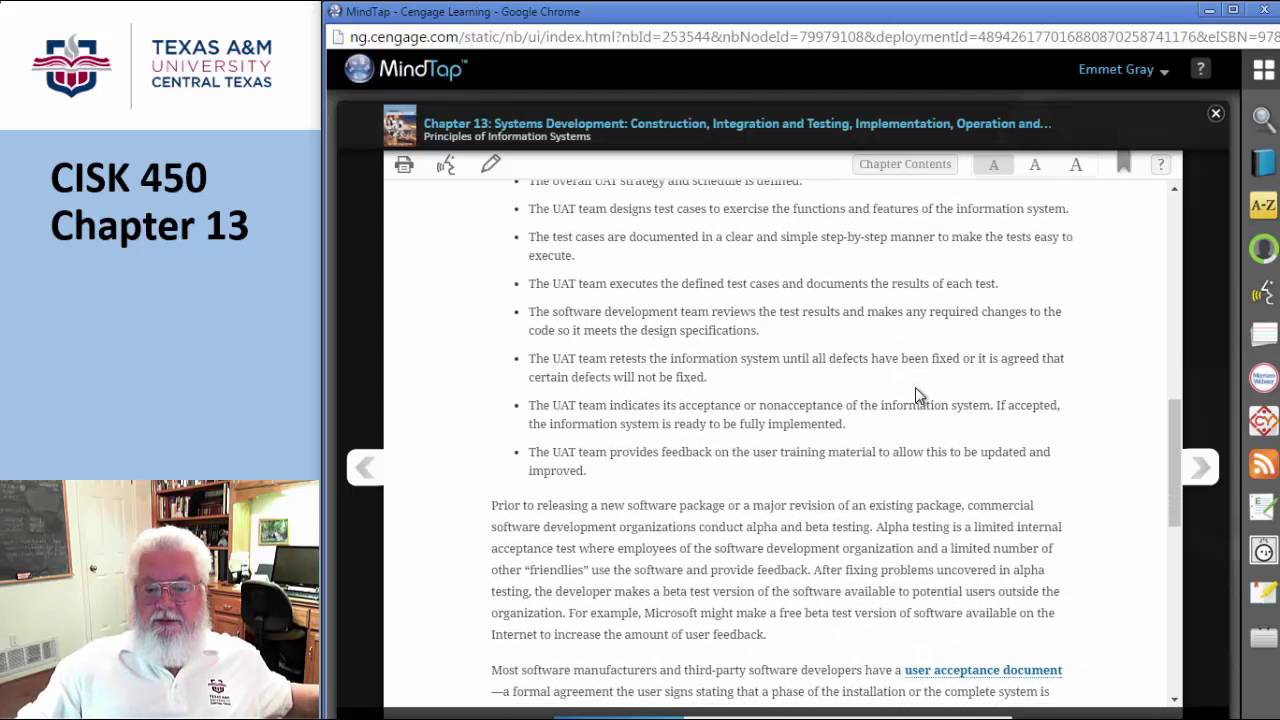Open the notepad with pencil app
Screen dimensions: 1280x720
[1264, 593]
